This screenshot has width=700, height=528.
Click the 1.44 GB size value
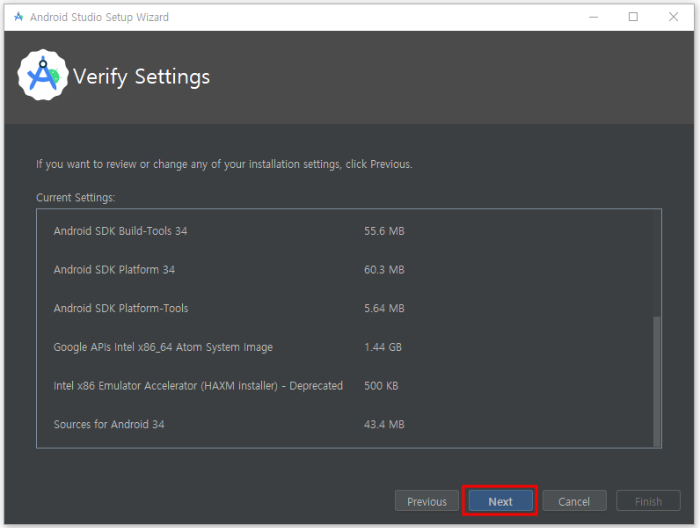383,347
